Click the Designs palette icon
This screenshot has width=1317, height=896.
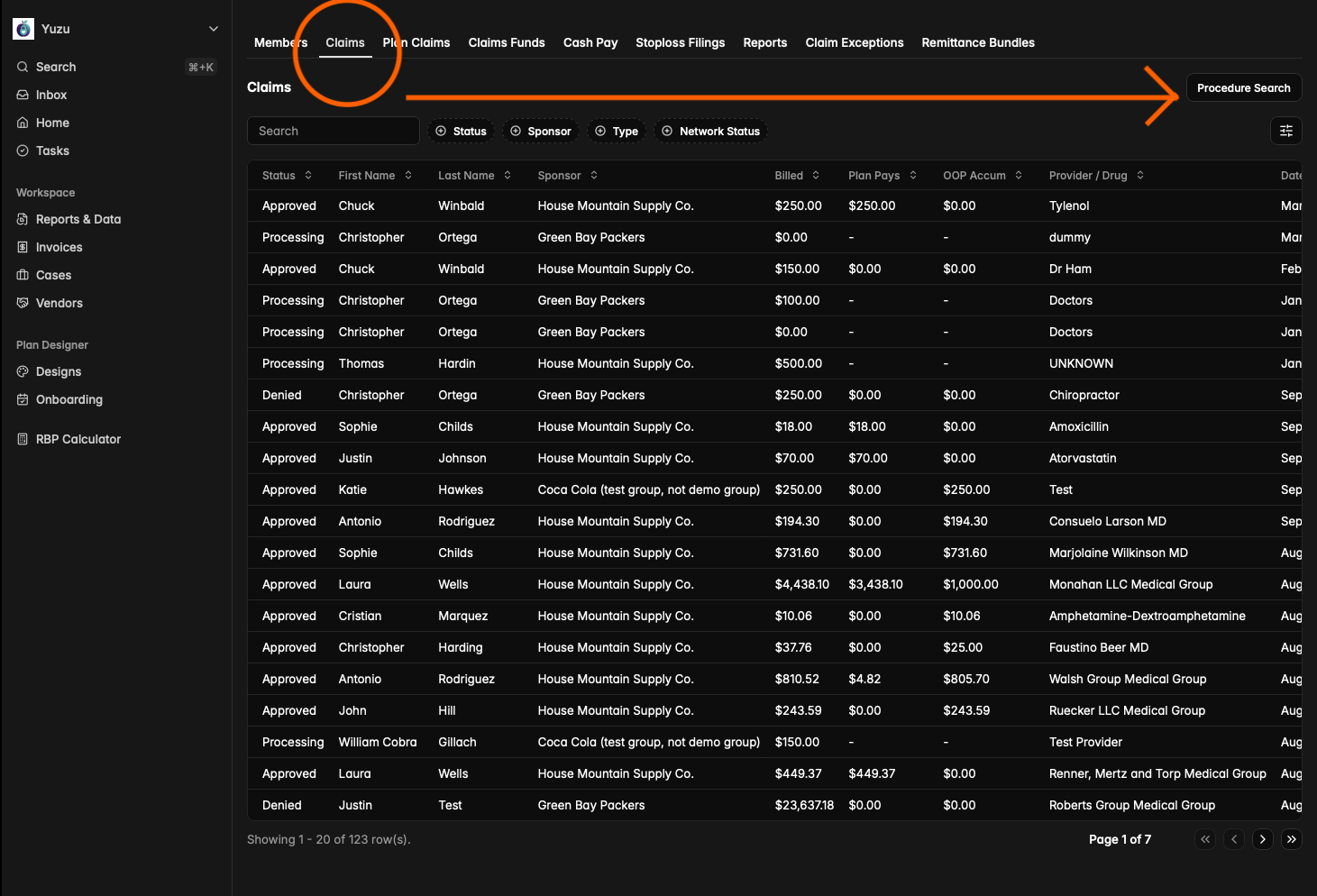(23, 371)
